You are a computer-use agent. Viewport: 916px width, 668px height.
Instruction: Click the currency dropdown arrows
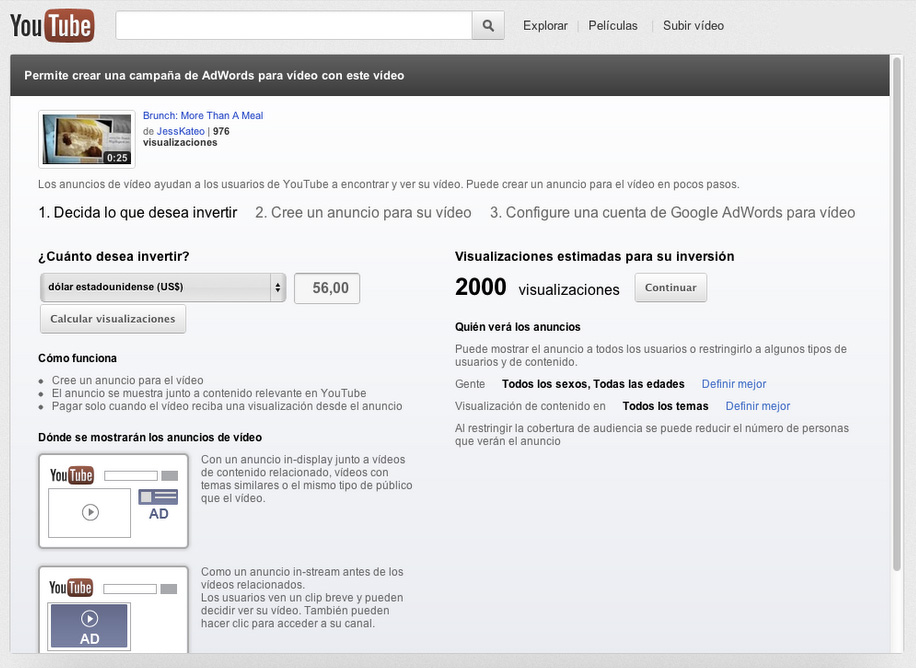pos(278,288)
